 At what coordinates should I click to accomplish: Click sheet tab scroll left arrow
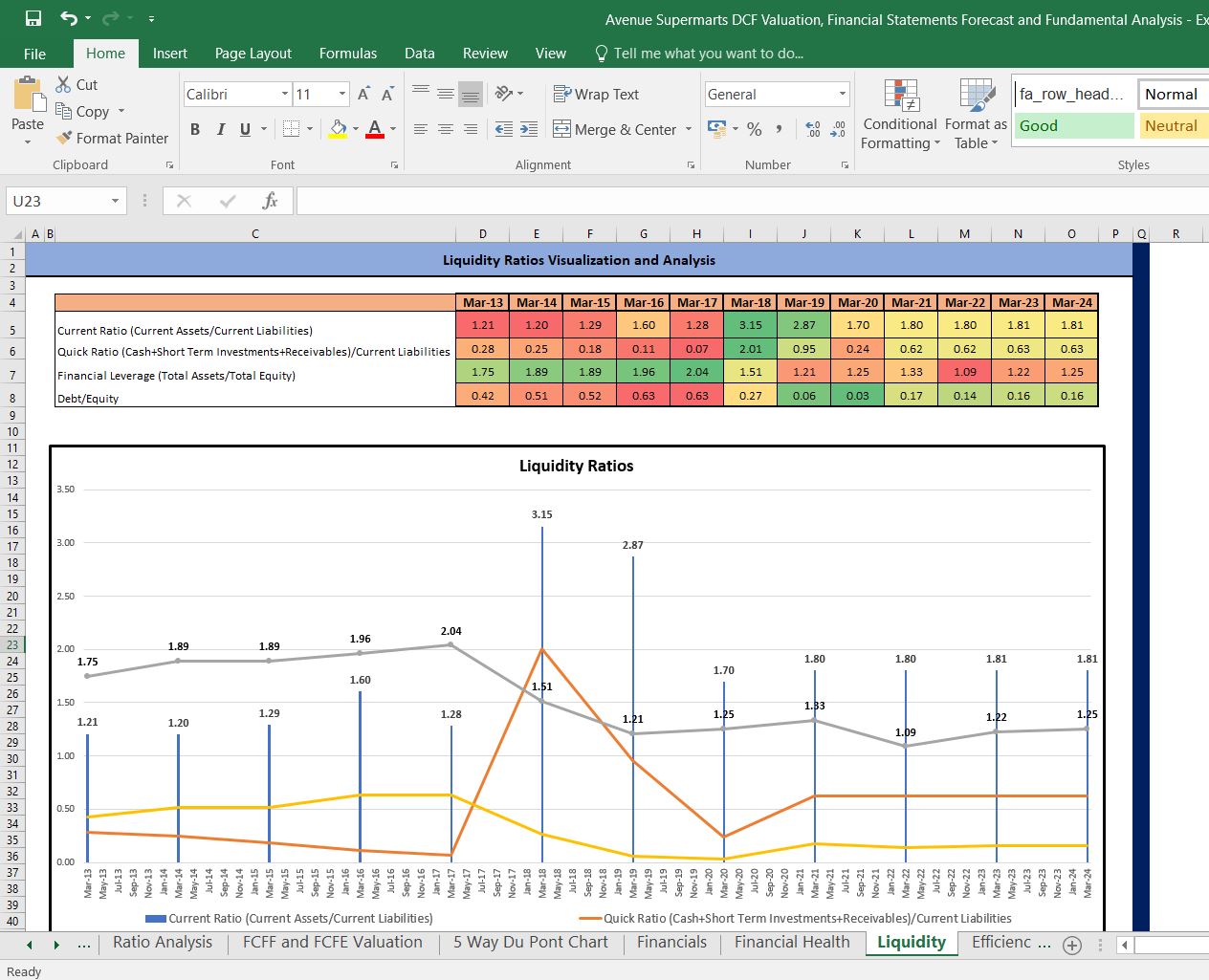[30, 945]
